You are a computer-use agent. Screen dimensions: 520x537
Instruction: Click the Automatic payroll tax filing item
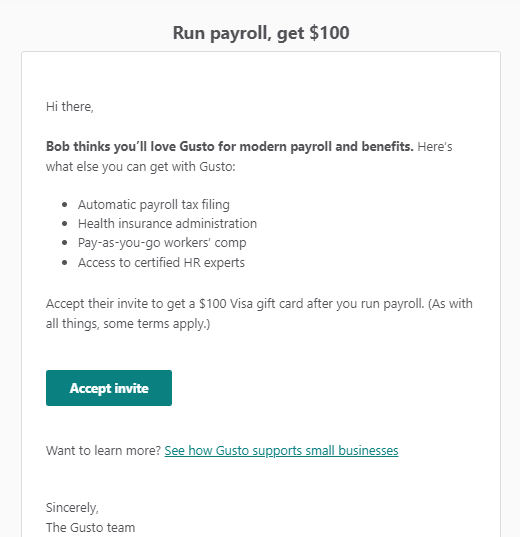(153, 204)
